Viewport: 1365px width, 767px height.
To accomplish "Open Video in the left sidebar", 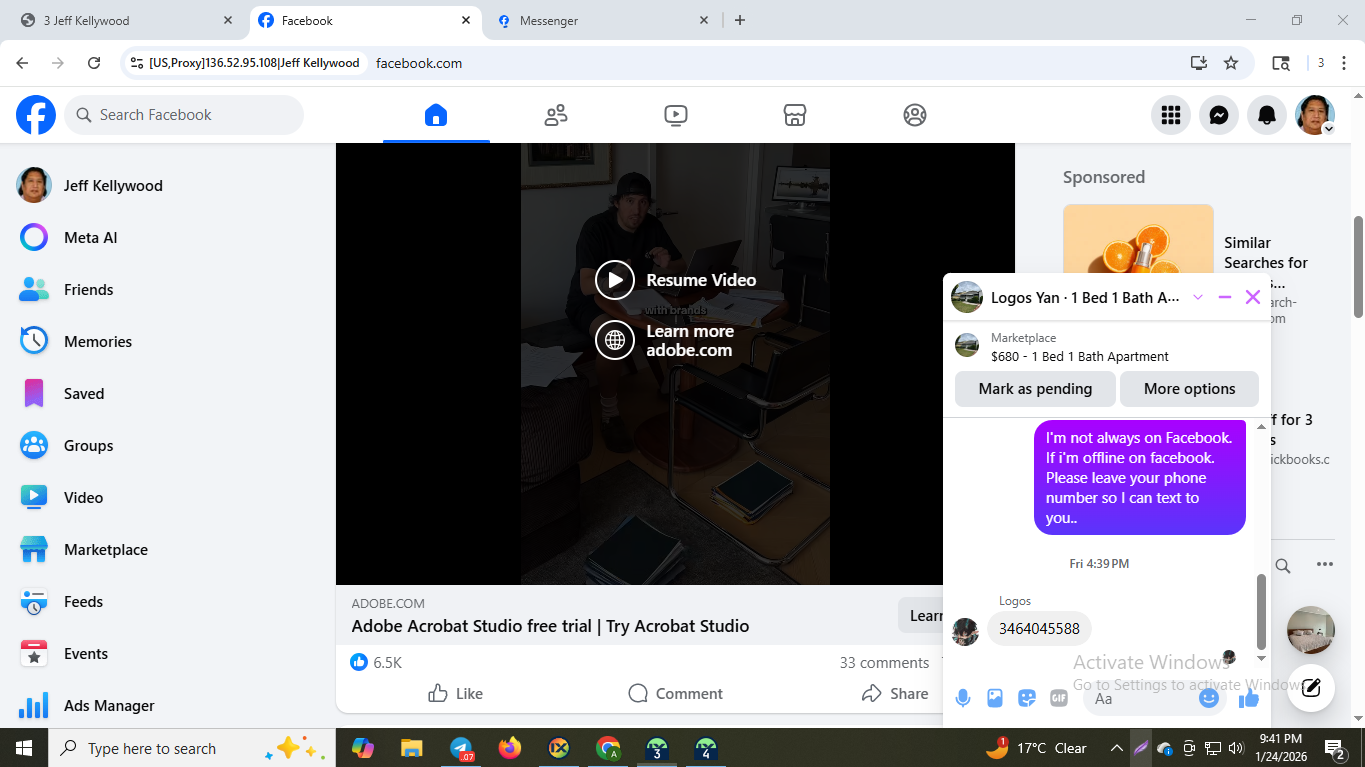I will click(x=167, y=497).
